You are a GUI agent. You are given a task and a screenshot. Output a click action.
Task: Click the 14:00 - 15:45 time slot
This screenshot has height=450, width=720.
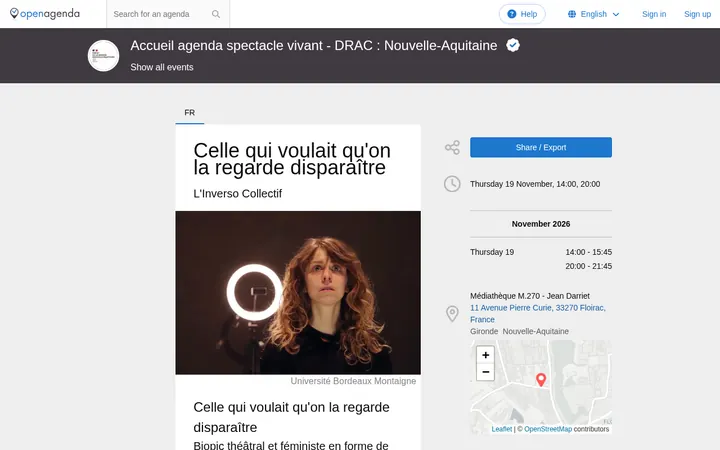[589, 252]
